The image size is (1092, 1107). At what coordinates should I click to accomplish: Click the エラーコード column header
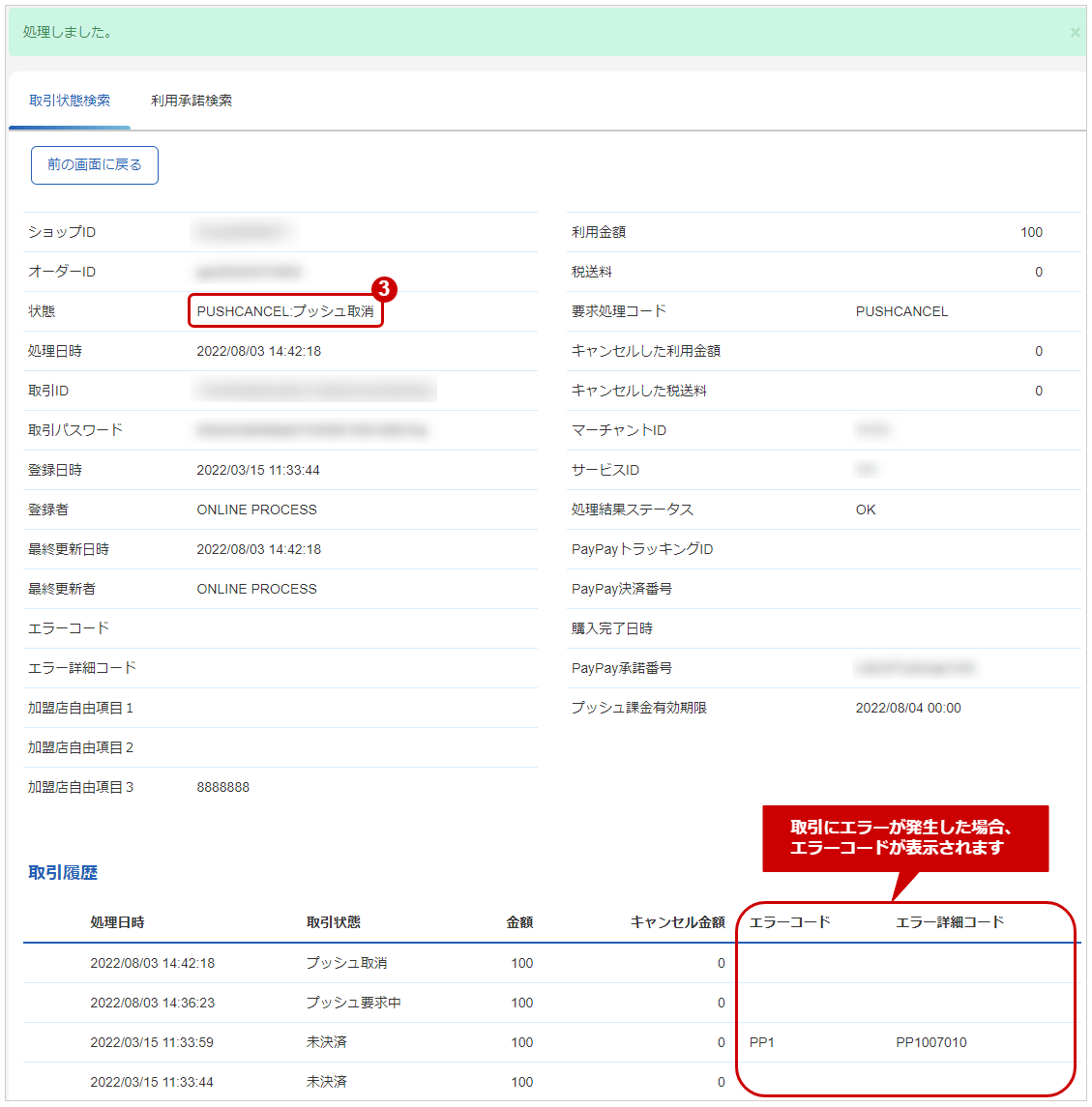click(789, 922)
